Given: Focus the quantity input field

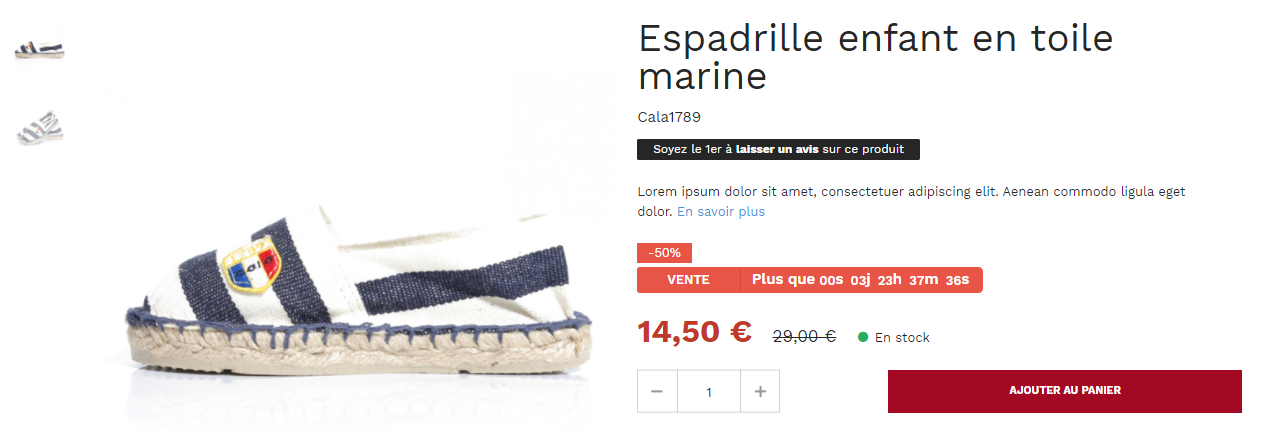Looking at the screenshot, I should (709, 391).
